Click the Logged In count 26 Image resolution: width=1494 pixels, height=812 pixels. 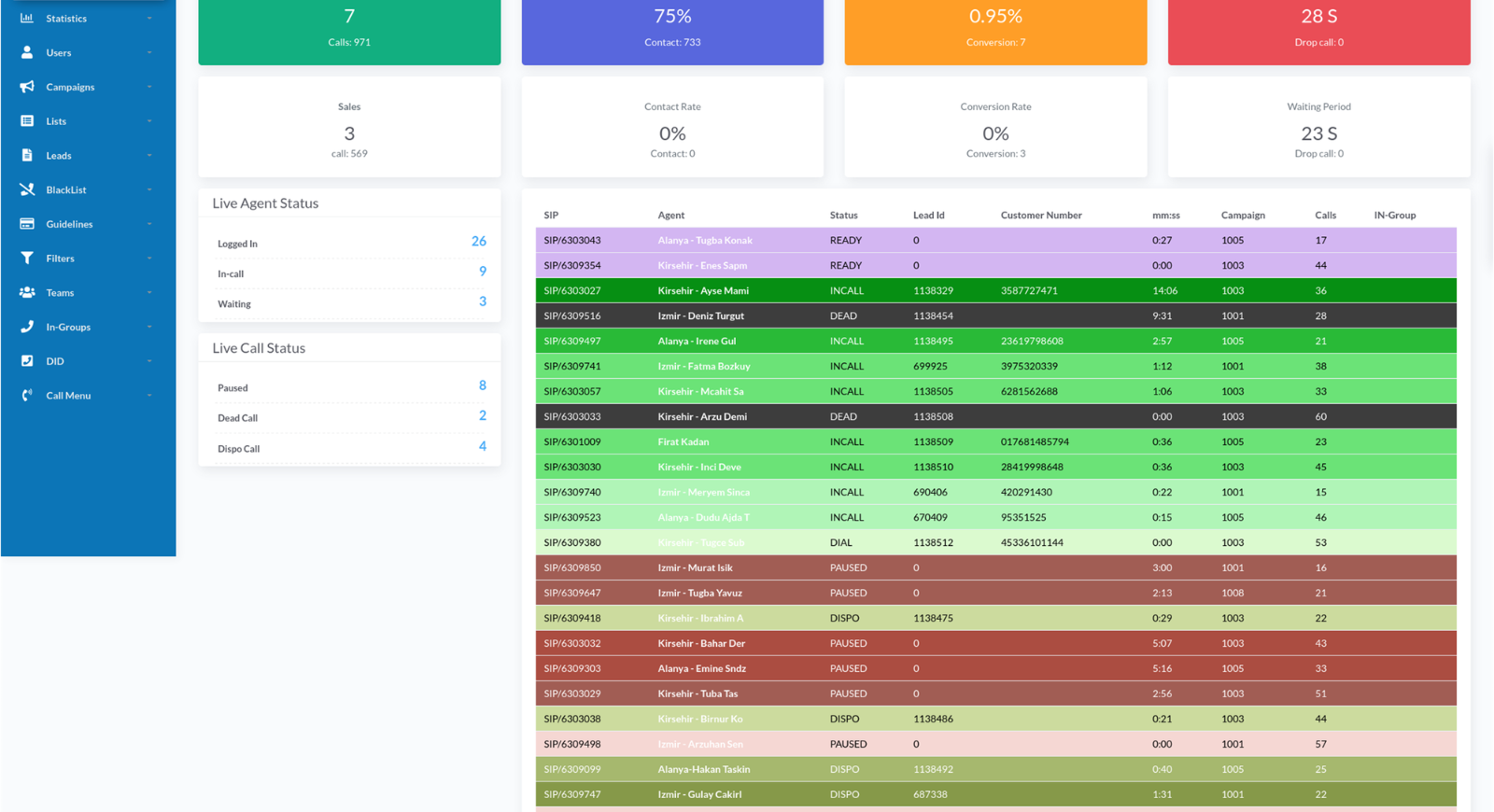click(x=478, y=242)
